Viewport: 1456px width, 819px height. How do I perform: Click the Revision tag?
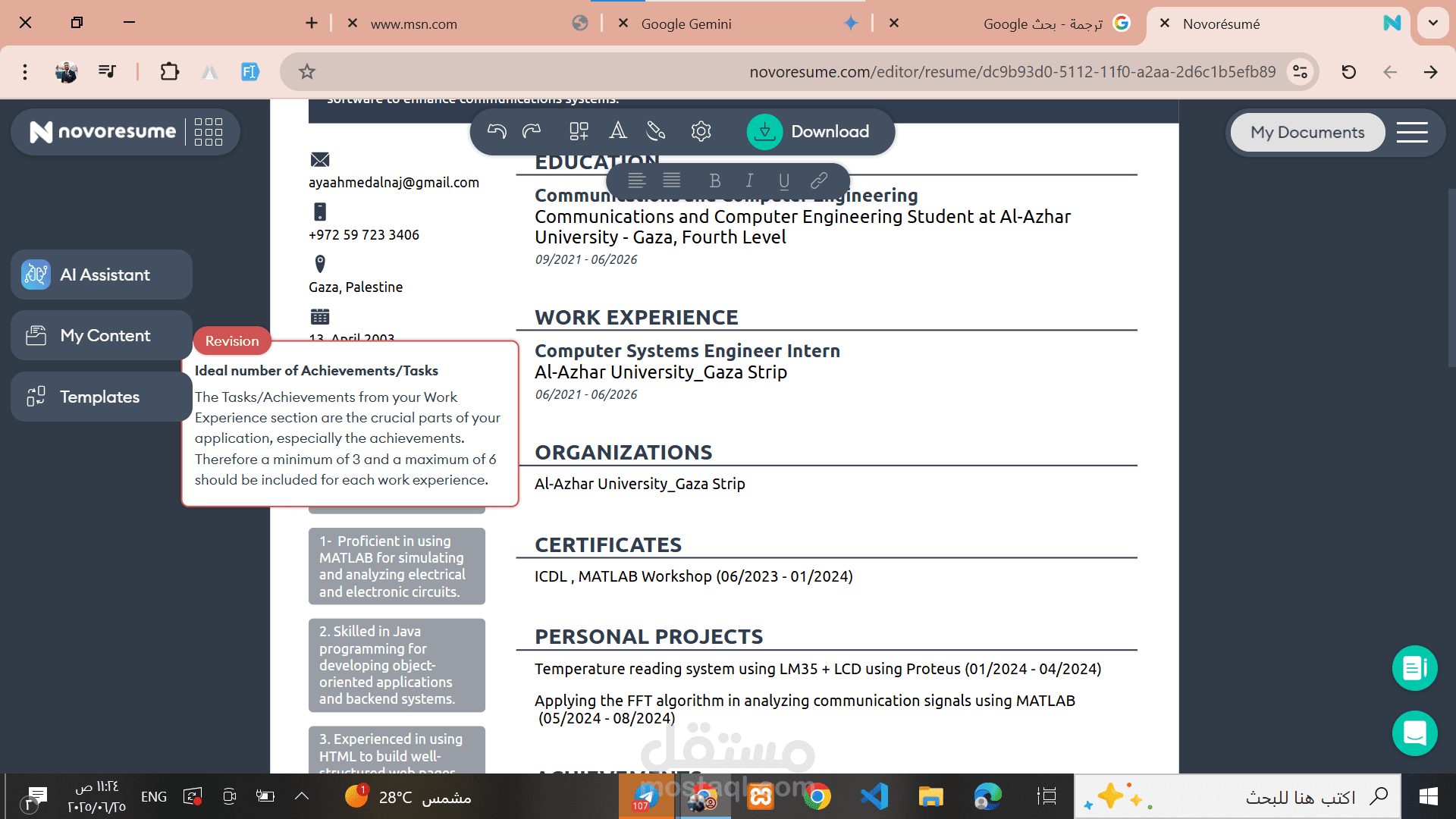[x=232, y=341]
